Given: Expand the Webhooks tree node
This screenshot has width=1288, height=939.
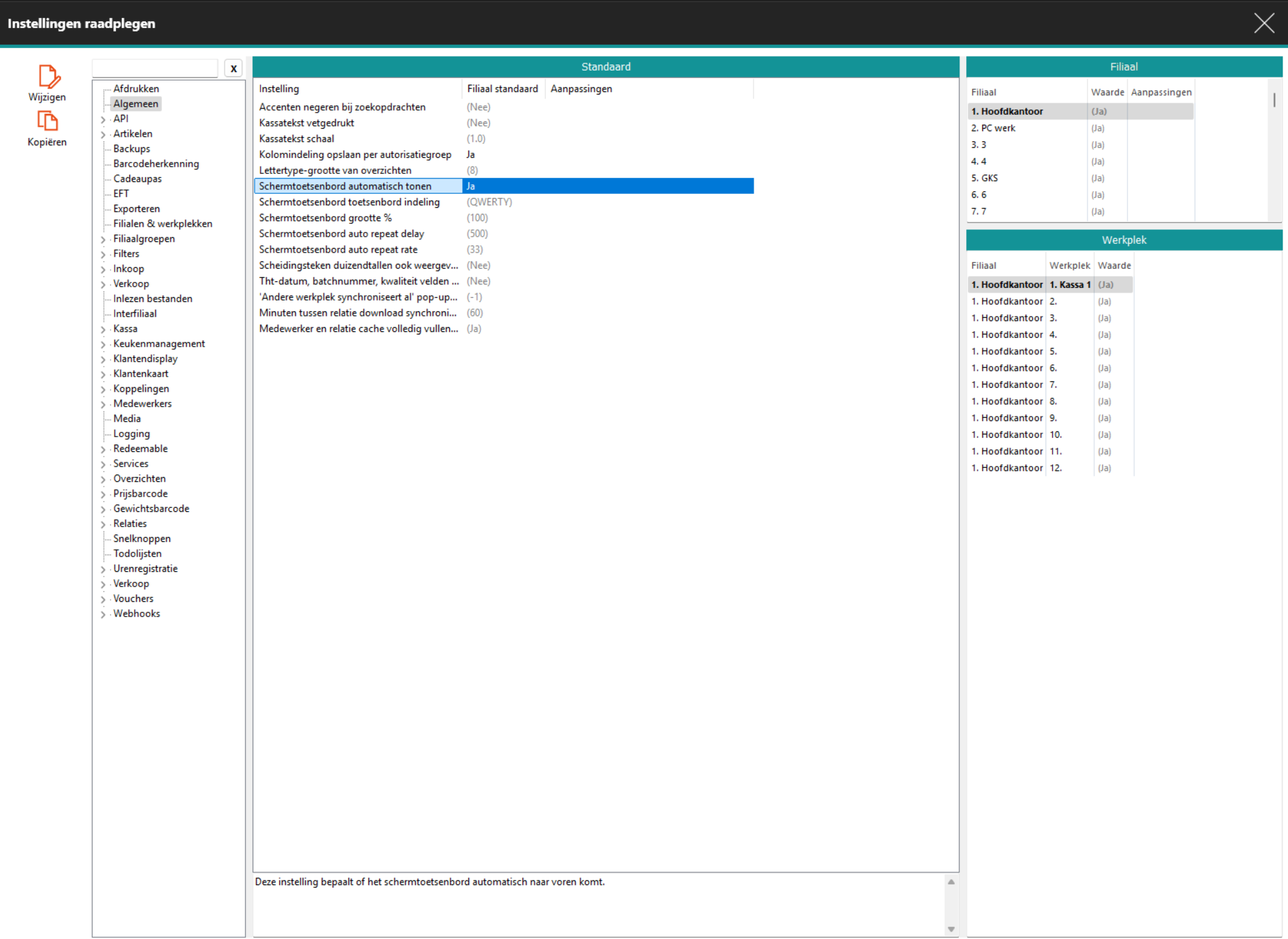Looking at the screenshot, I should [x=103, y=614].
